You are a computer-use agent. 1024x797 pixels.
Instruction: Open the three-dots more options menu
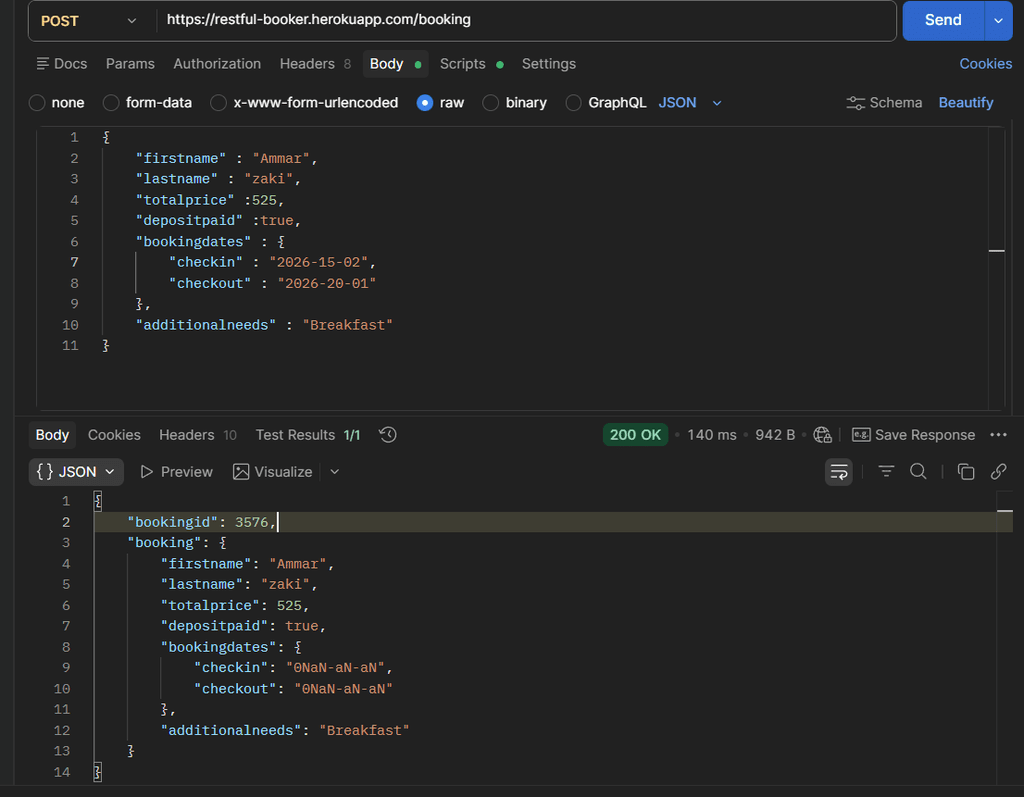pyautogui.click(x=999, y=435)
